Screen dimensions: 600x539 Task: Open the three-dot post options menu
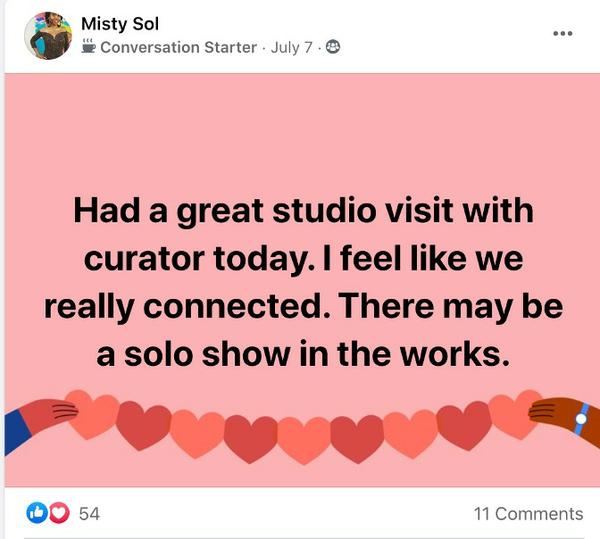pos(563,33)
